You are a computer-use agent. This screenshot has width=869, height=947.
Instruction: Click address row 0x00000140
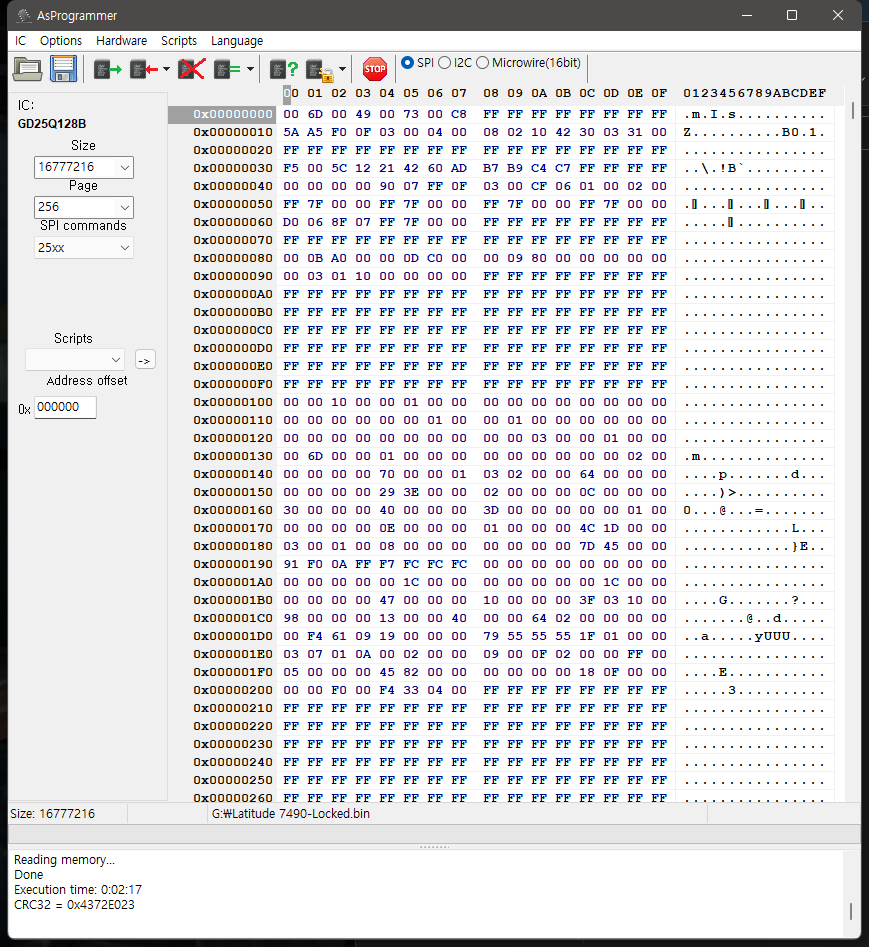point(232,474)
